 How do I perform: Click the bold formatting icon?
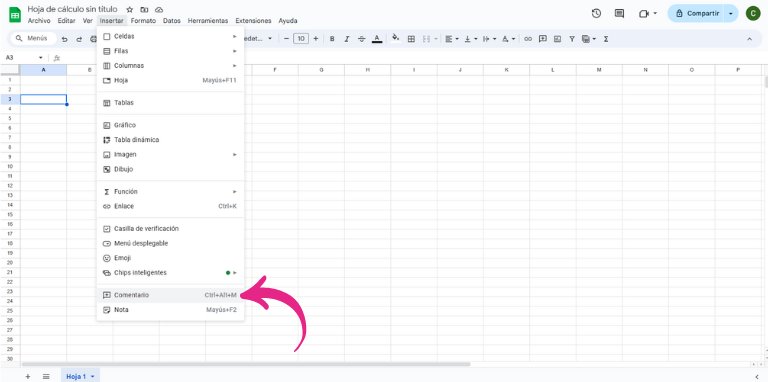(x=332, y=39)
